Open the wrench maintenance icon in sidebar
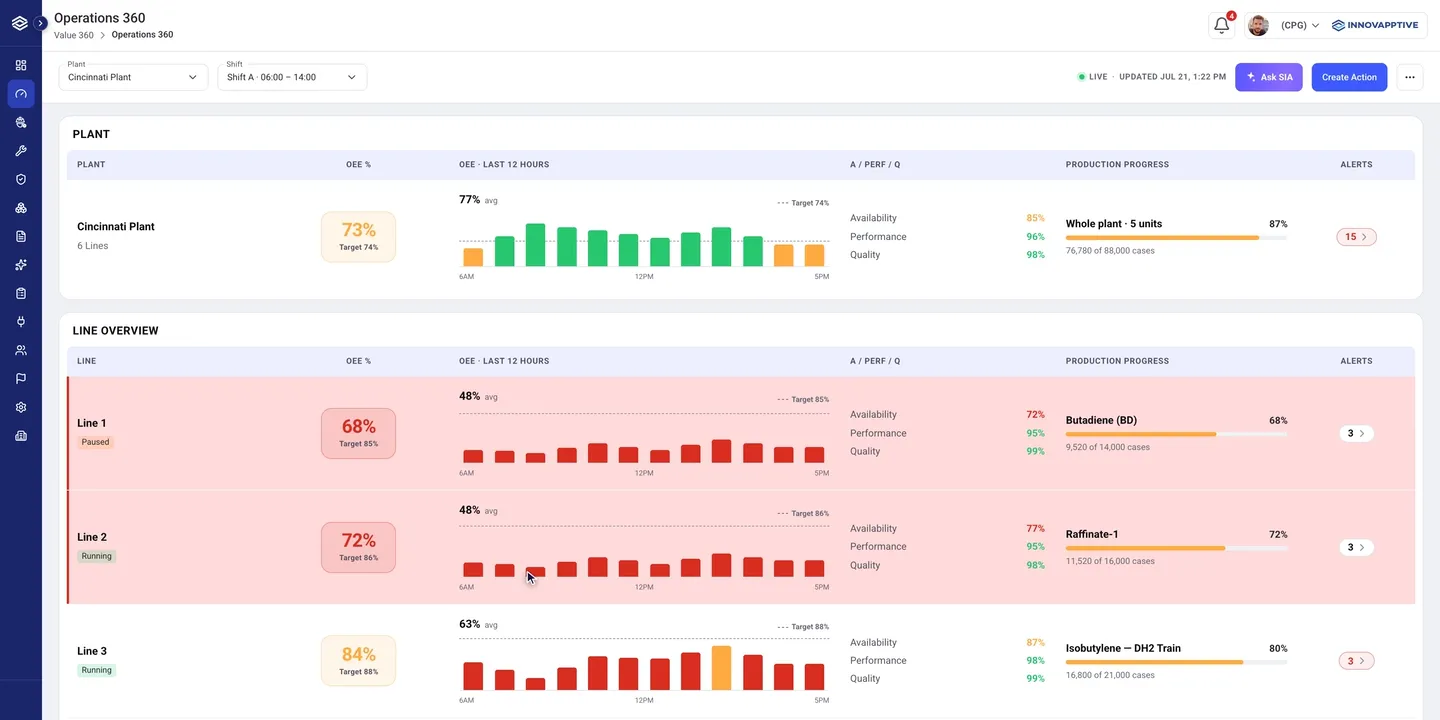The image size is (1440, 720). [21, 151]
